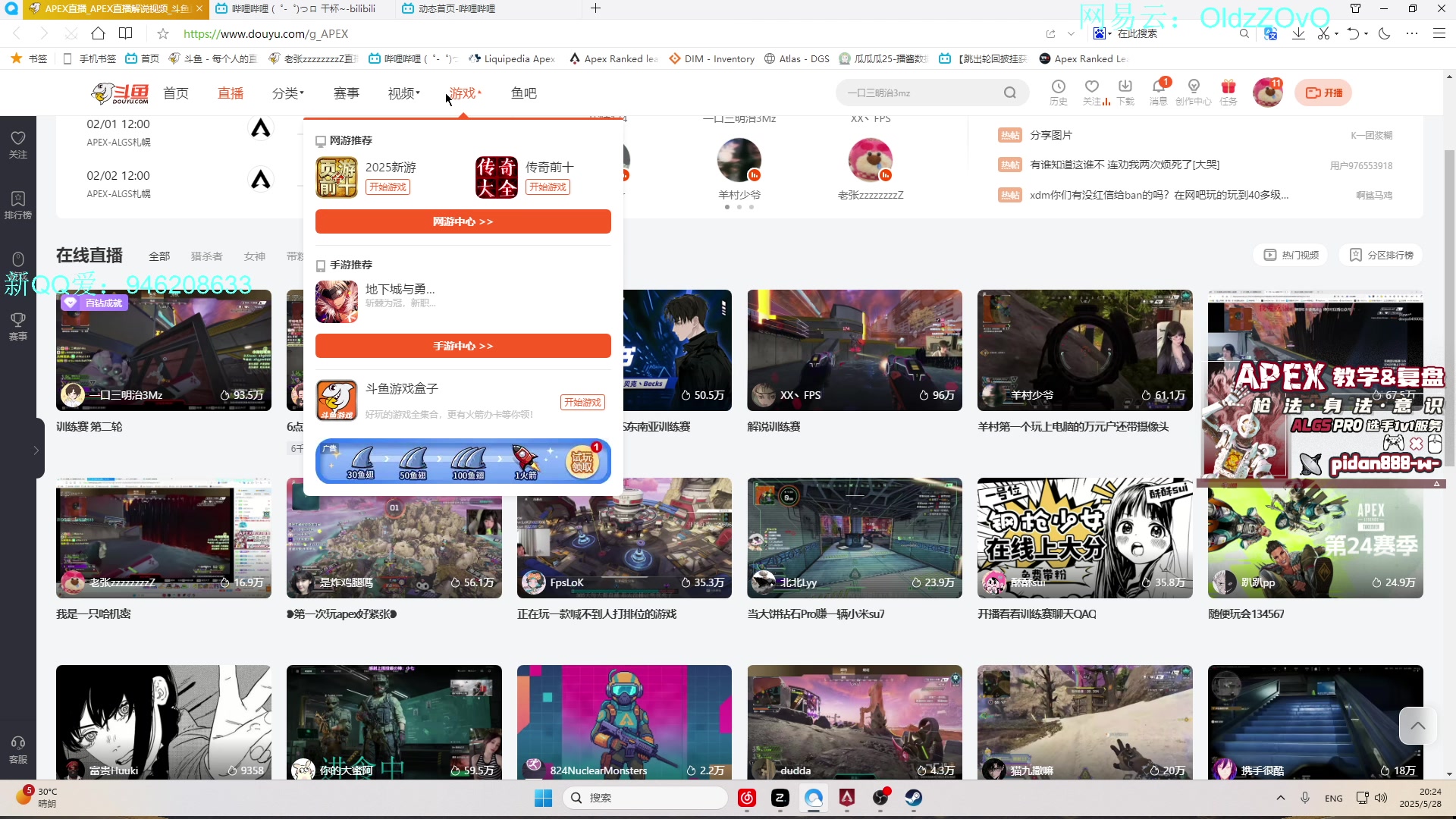Open the 地下城与勇... mobile game entry
1456x819 pixels.
click(375, 302)
